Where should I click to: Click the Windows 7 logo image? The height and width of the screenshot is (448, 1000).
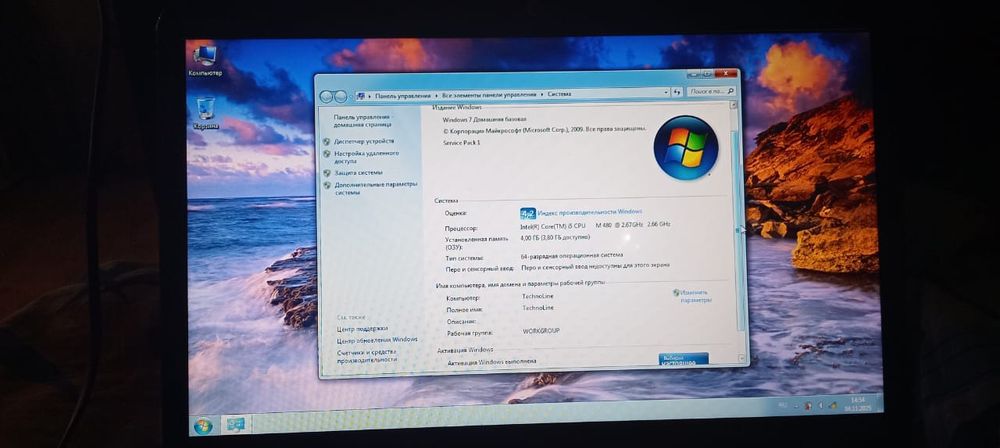tap(686, 147)
